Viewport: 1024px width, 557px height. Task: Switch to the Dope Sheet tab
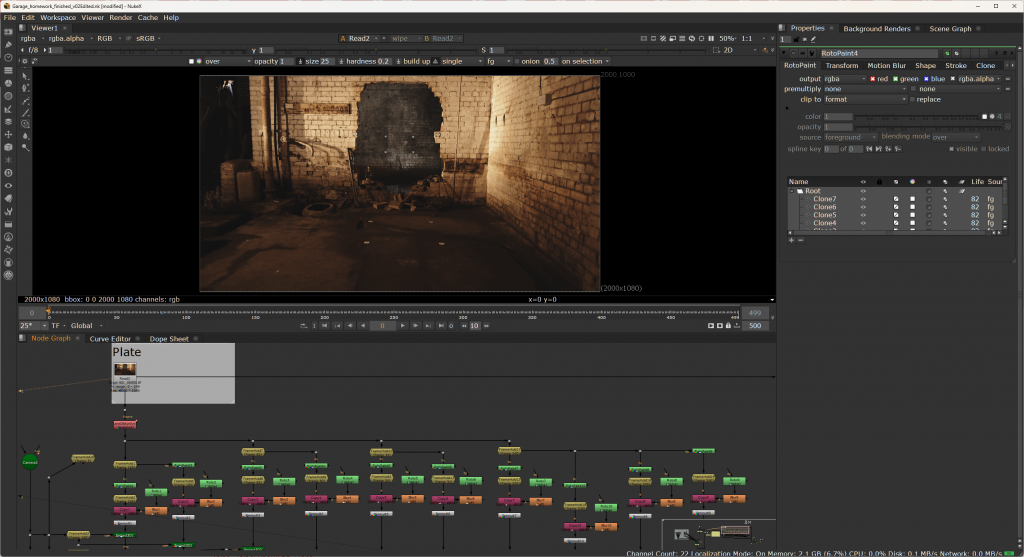coord(168,339)
